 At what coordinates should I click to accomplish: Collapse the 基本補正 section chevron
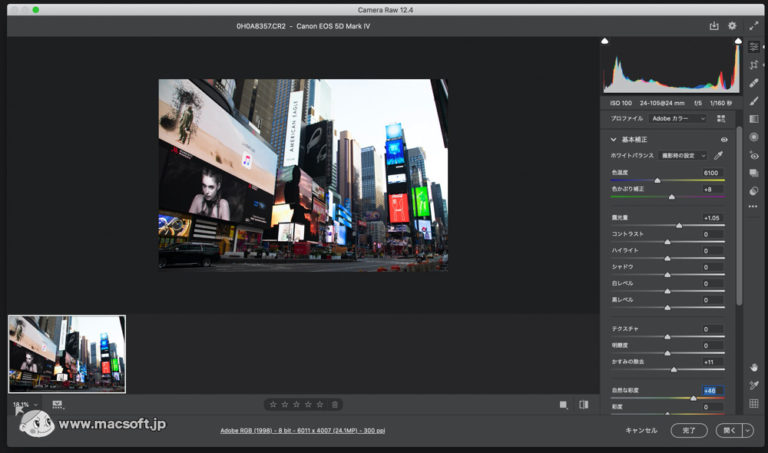tap(613, 140)
